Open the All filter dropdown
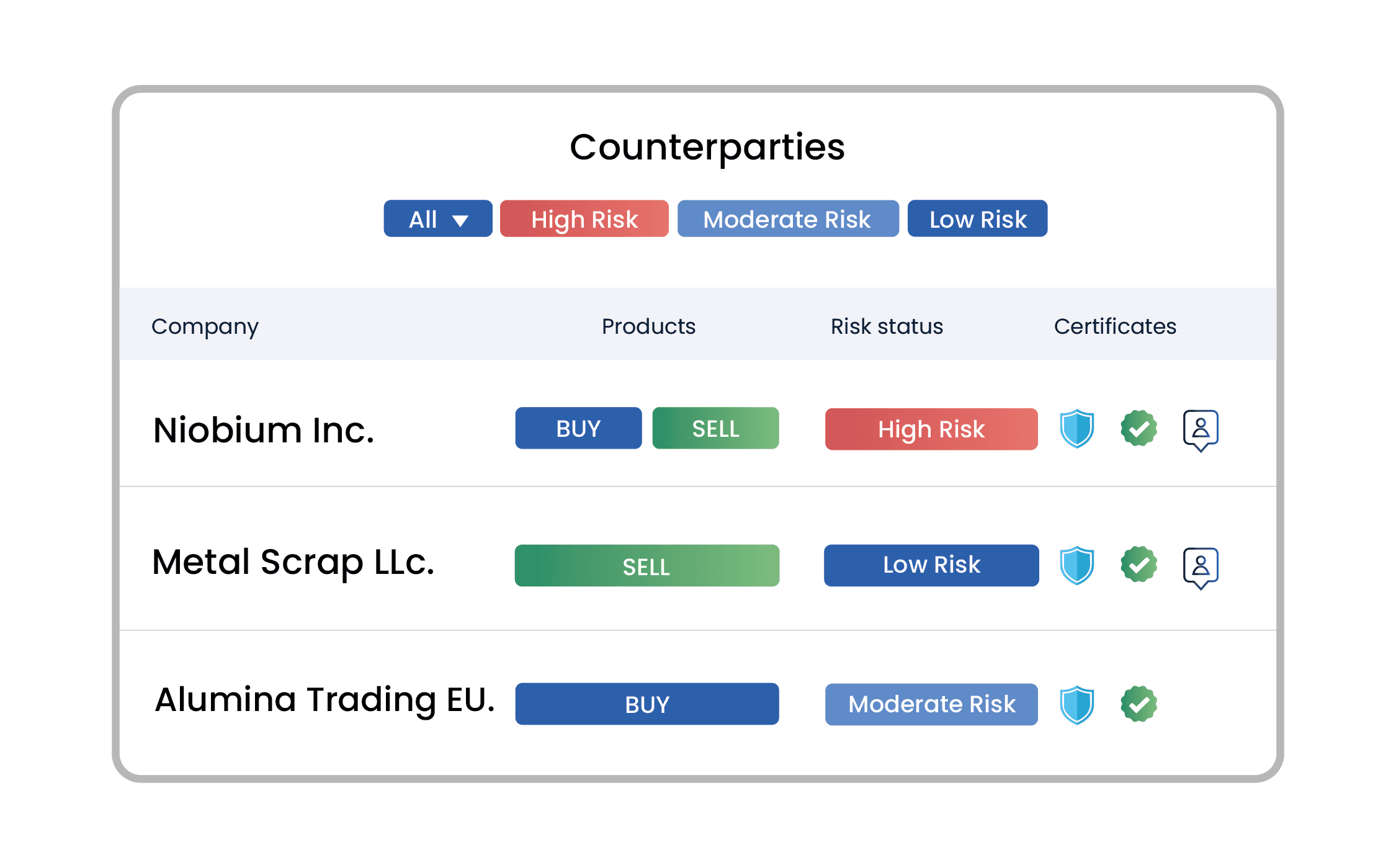The height and width of the screenshot is (868, 1396). tap(437, 219)
